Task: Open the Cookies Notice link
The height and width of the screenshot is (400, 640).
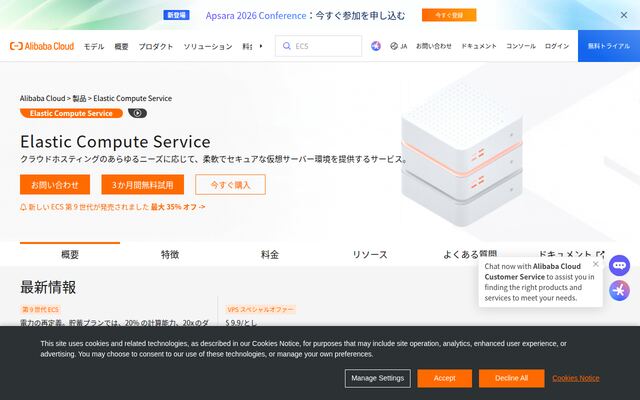Action: [576, 378]
